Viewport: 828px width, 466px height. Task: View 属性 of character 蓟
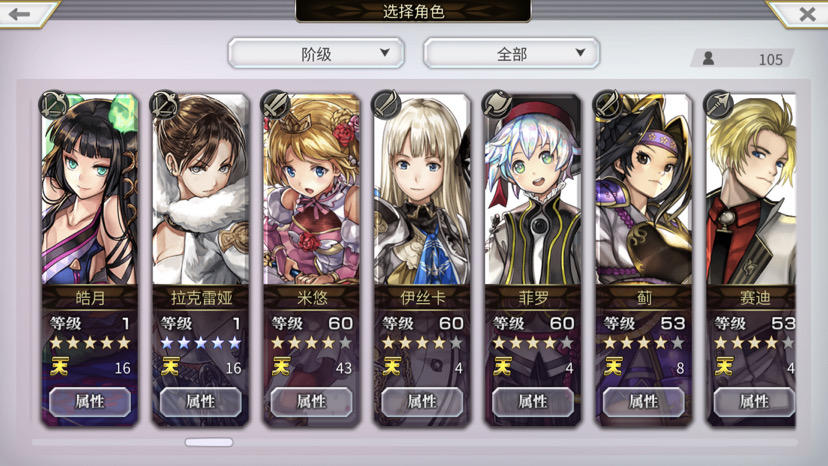[x=644, y=402]
